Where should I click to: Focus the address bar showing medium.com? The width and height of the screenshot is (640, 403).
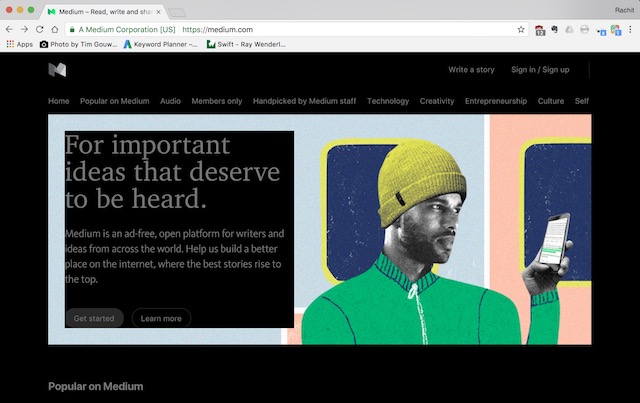pyautogui.click(x=300, y=30)
